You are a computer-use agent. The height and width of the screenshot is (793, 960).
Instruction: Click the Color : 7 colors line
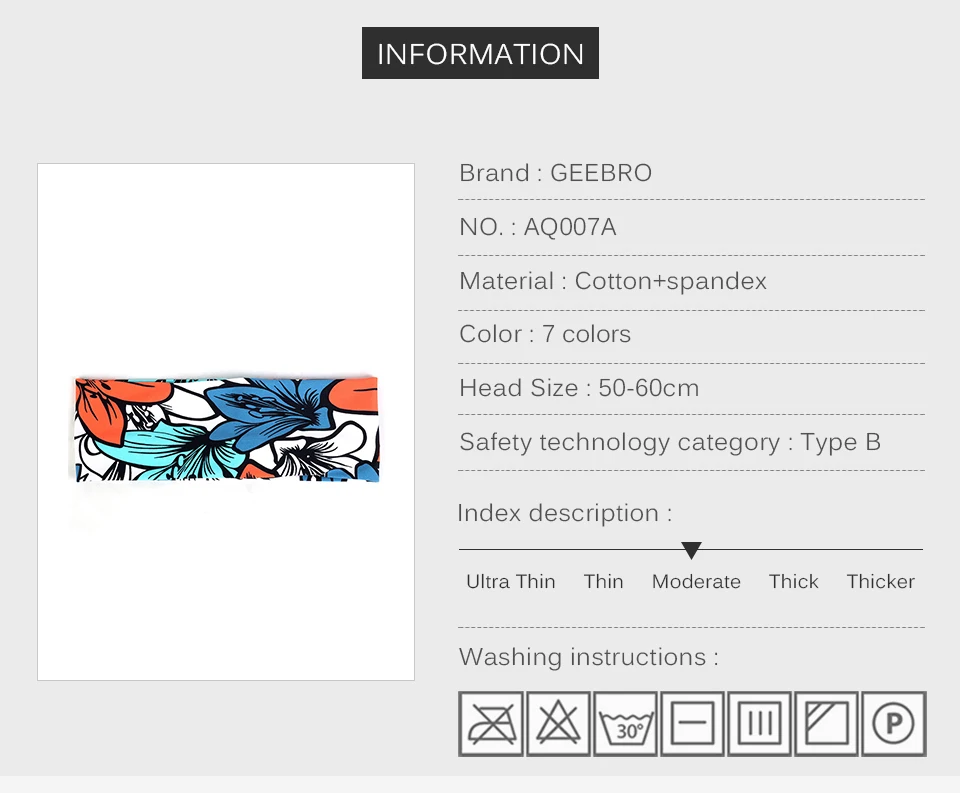coord(545,334)
